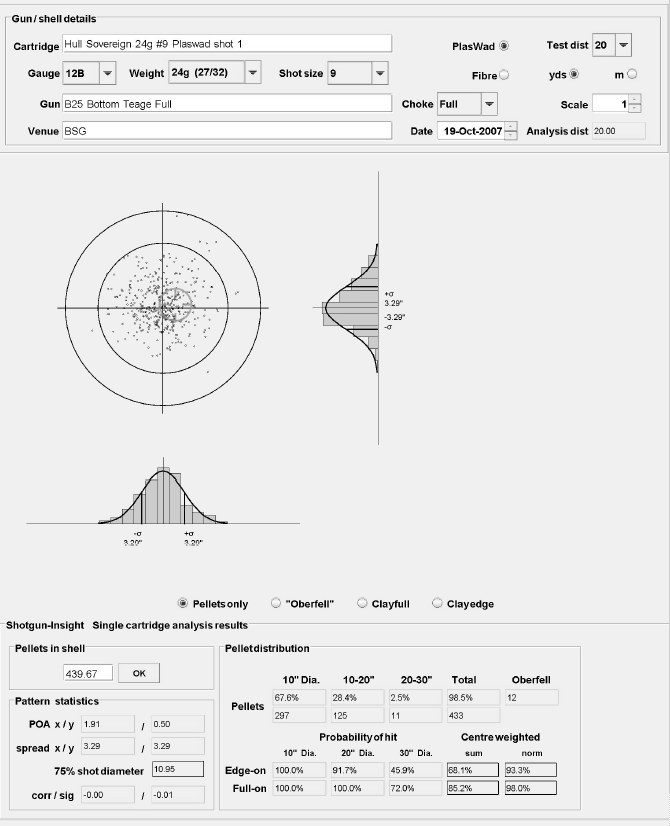The height and width of the screenshot is (826, 670).
Task: Open the Gauge 12B dropdown
Action: pos(108,74)
